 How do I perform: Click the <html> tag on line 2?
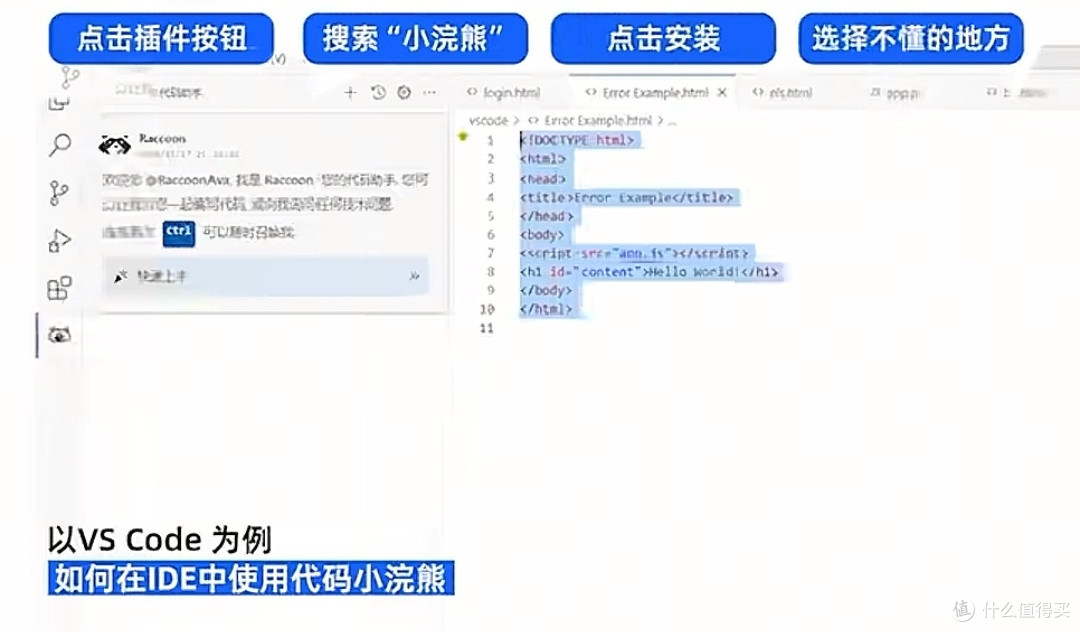(543, 159)
